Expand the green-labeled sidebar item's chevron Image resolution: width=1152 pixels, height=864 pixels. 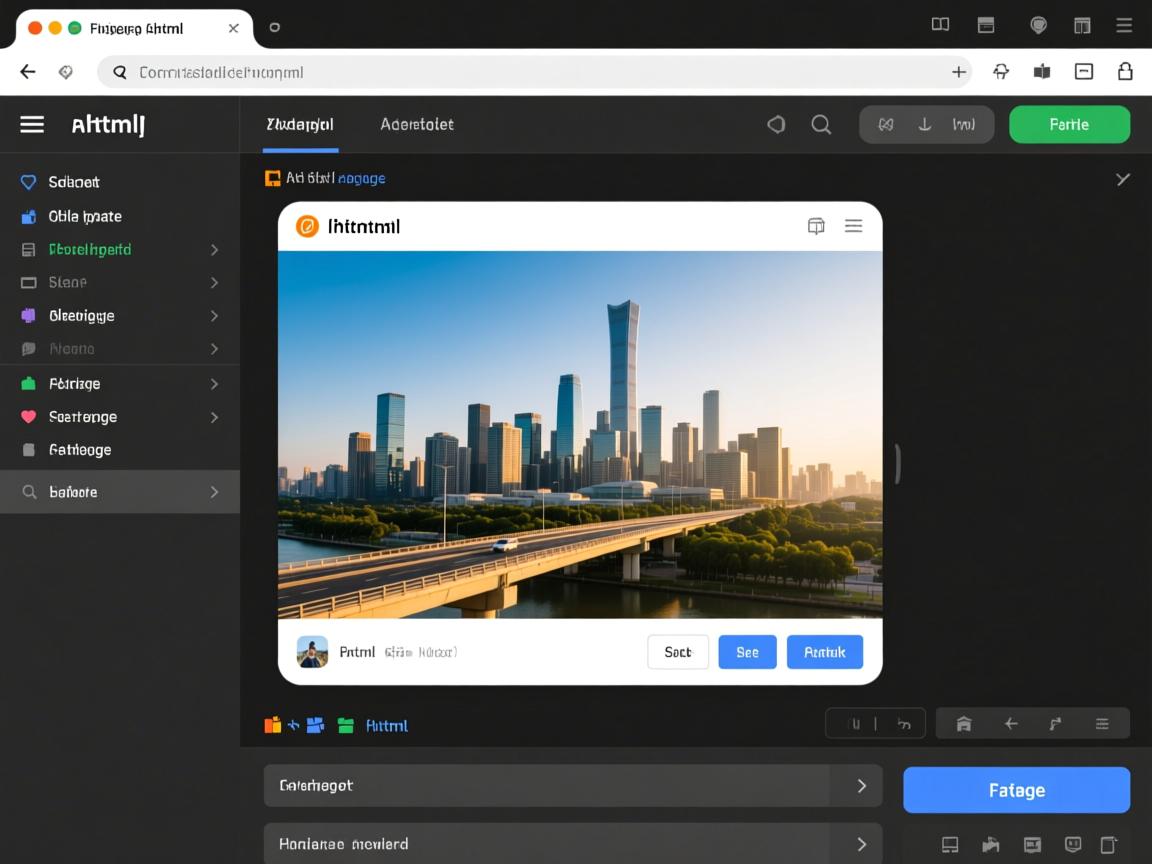click(214, 250)
